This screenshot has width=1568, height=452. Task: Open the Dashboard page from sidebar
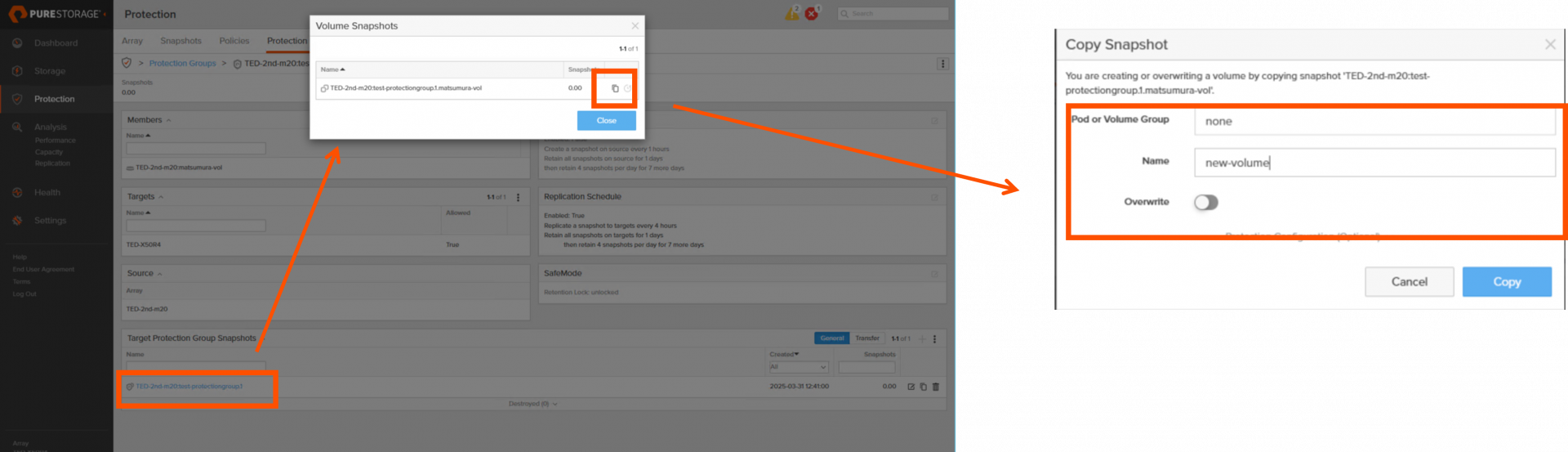click(x=56, y=43)
